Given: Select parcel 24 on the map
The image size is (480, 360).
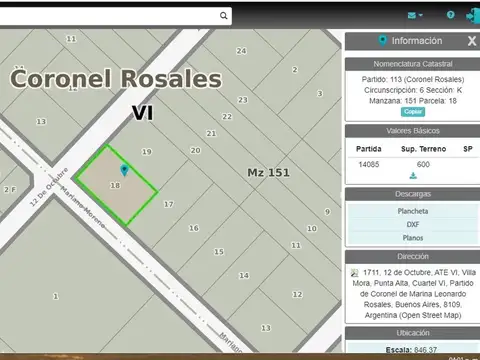Looking at the screenshot, I should (x=241, y=51).
